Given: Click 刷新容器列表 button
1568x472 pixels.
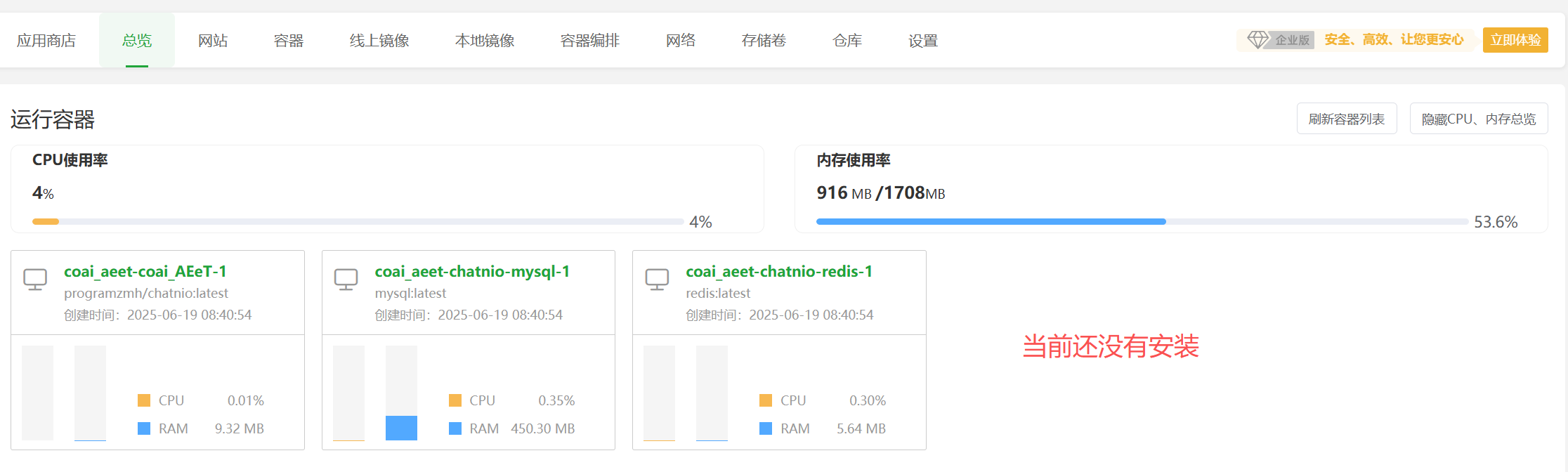Looking at the screenshot, I should pyautogui.click(x=1347, y=119).
